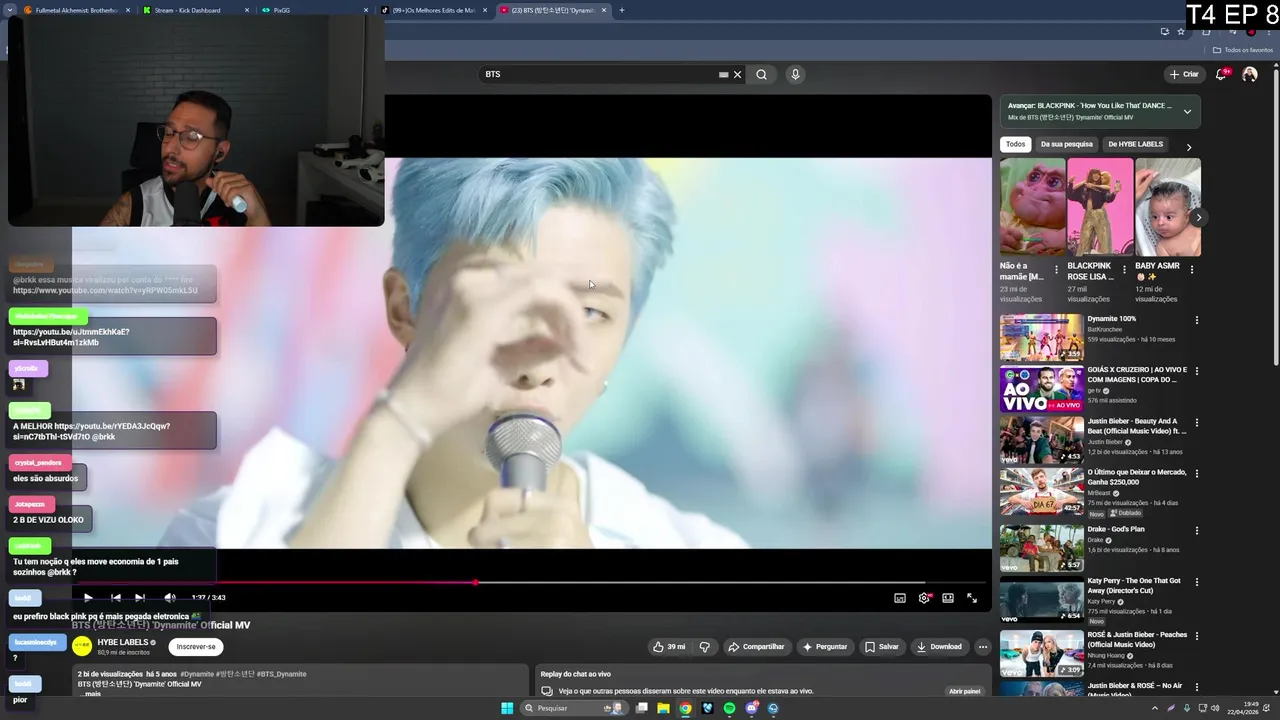Expand the video description with ...mais
Screen dimensions: 1280x720
pos(91,693)
